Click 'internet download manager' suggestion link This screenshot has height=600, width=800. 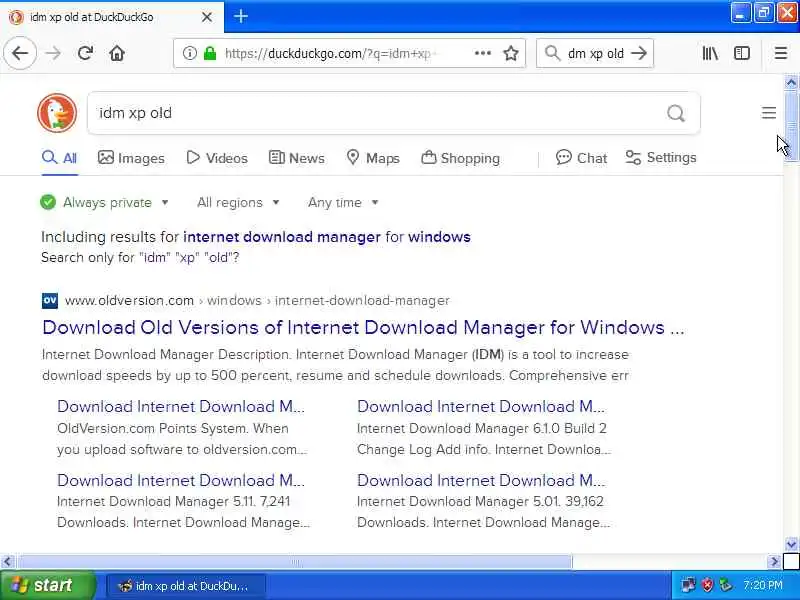282,237
